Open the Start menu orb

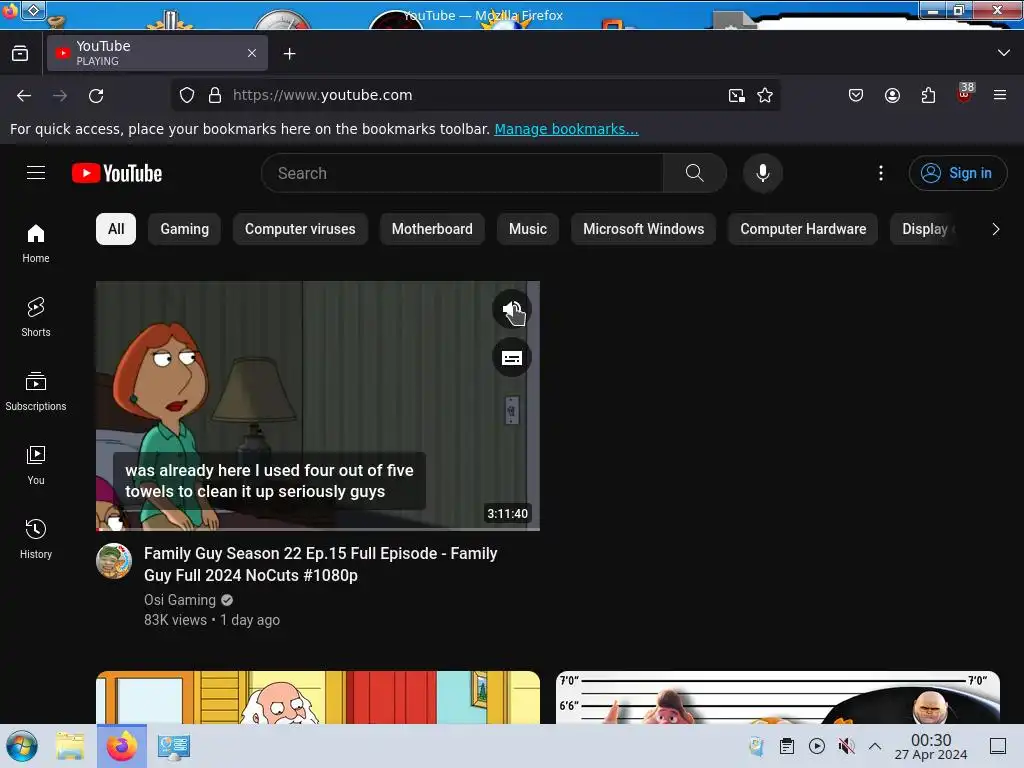[22, 746]
